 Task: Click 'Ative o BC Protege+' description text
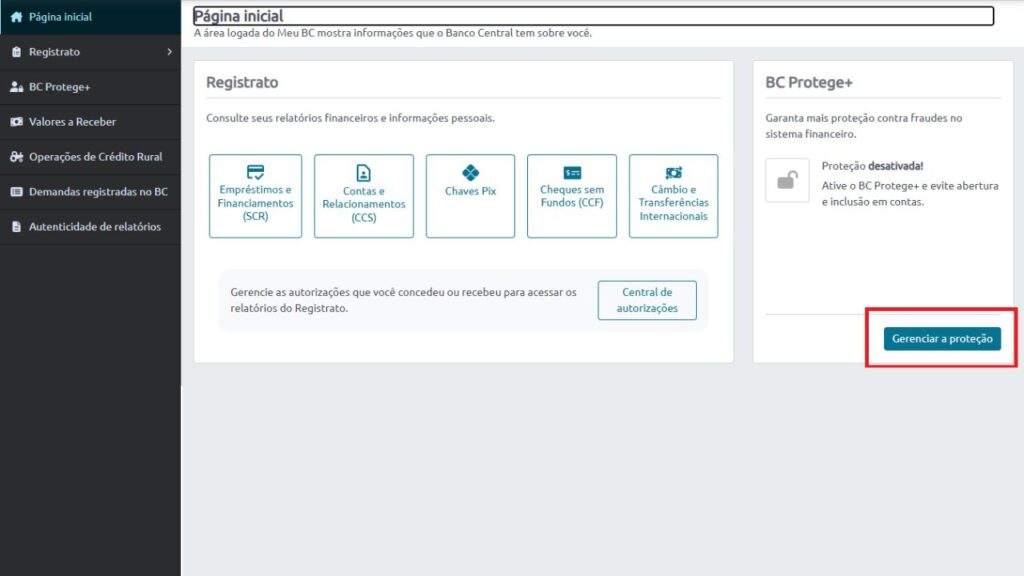click(910, 194)
